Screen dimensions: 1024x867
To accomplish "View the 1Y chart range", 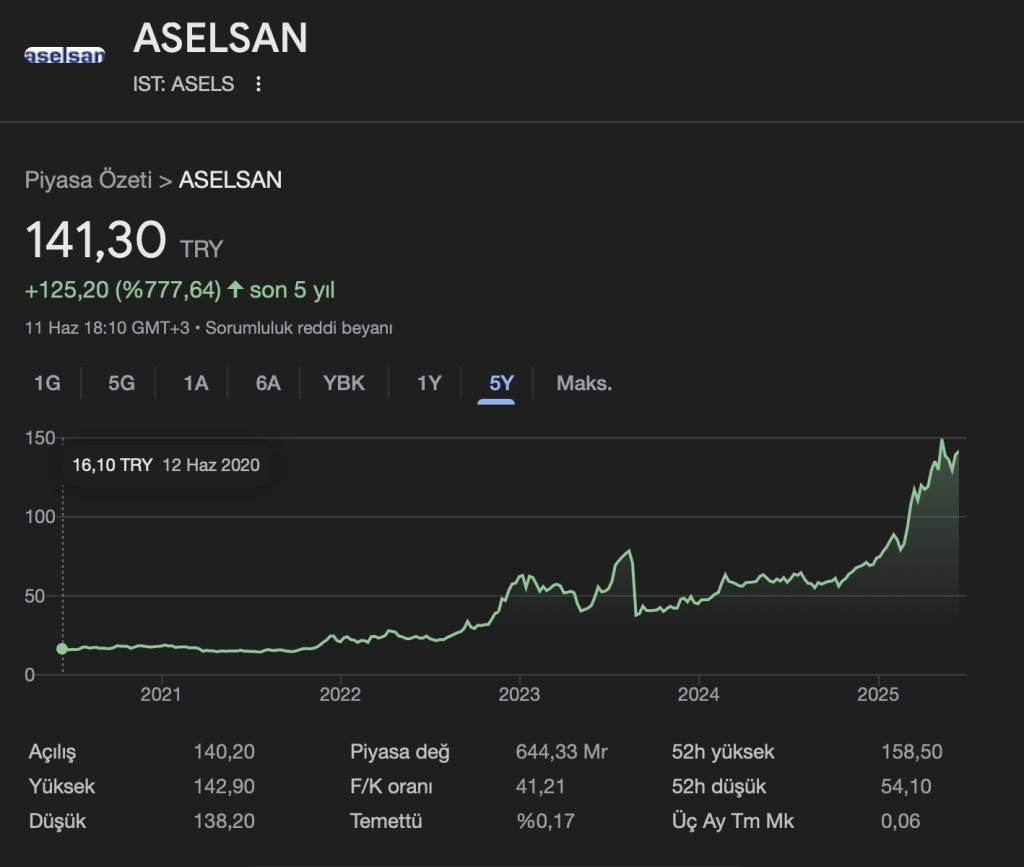I will 429,383.
